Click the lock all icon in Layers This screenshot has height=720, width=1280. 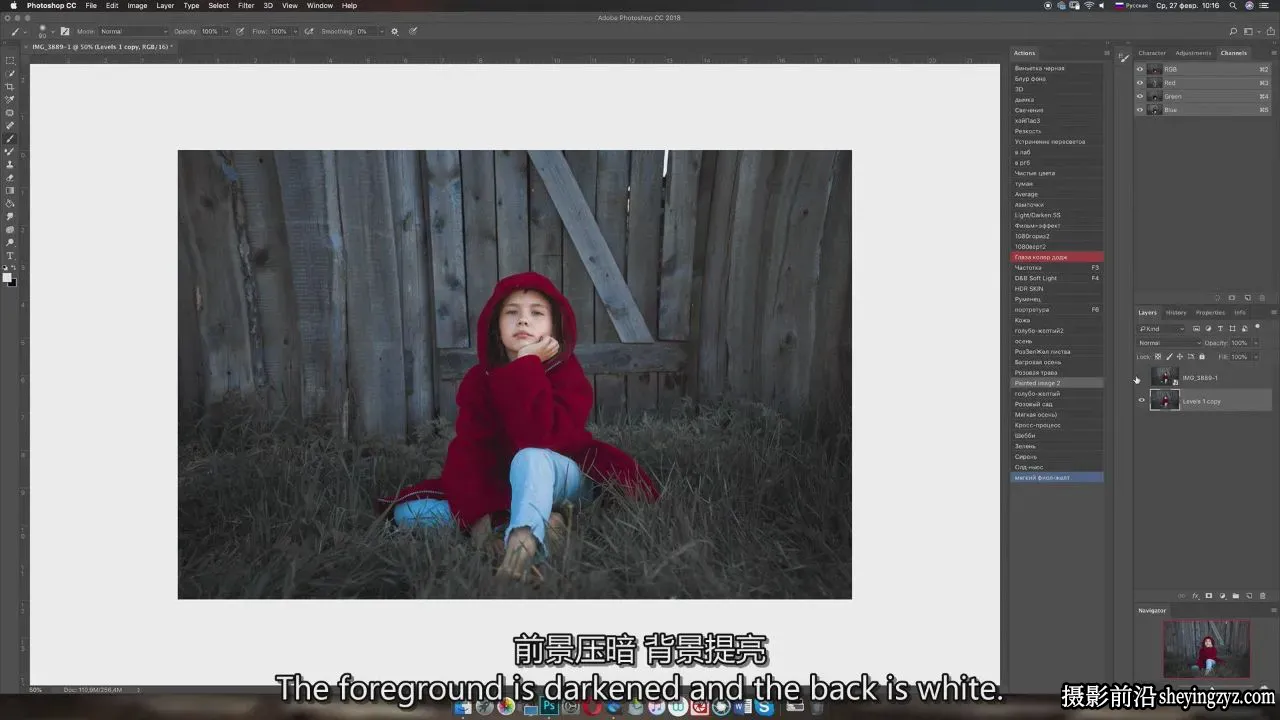(x=1202, y=356)
